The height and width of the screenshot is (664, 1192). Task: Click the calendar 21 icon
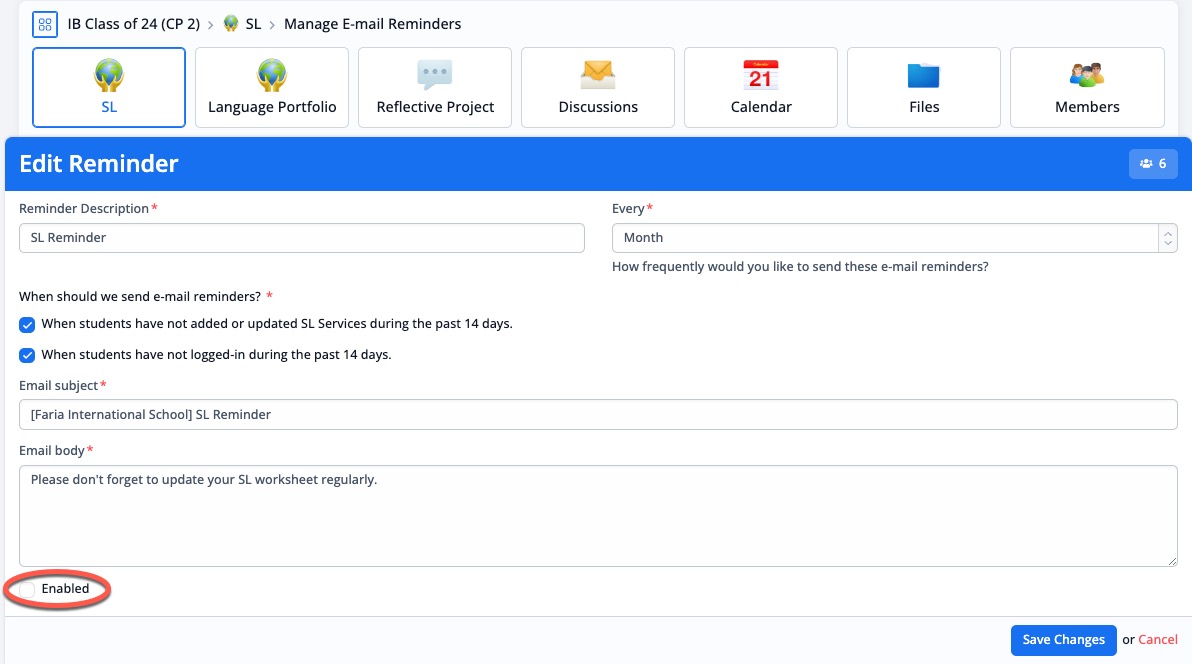point(761,75)
